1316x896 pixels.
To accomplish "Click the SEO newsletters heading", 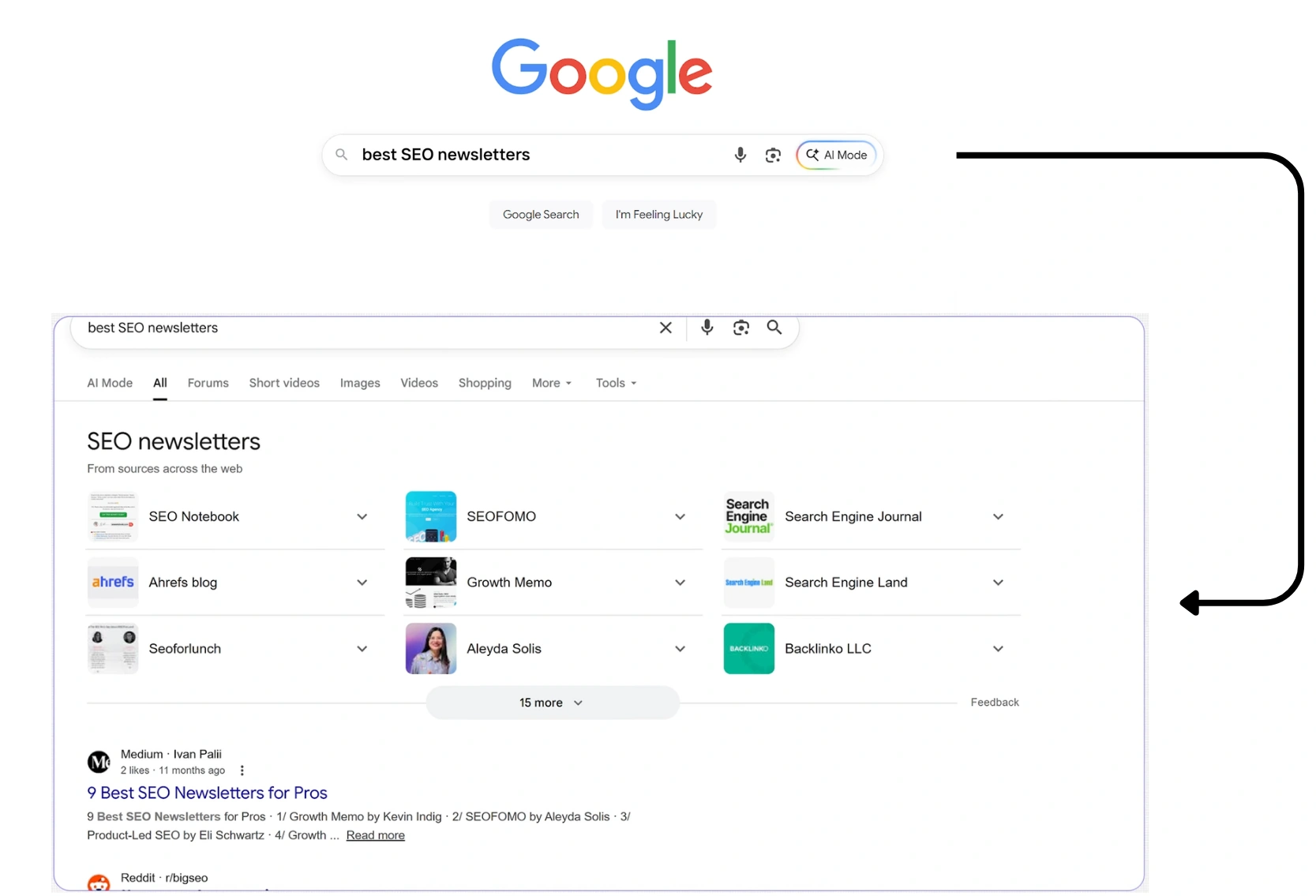I will [174, 441].
